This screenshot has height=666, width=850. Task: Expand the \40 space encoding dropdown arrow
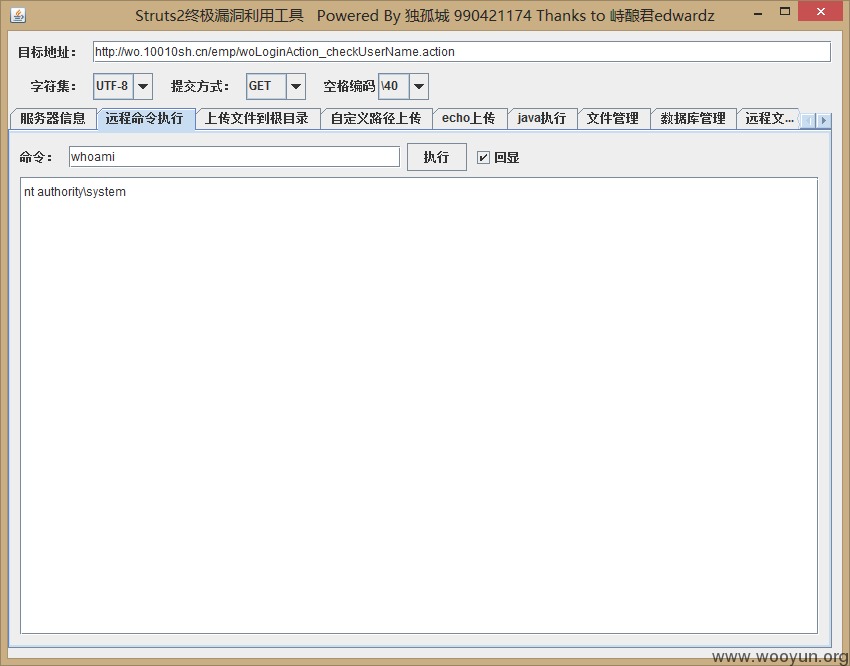(x=418, y=86)
